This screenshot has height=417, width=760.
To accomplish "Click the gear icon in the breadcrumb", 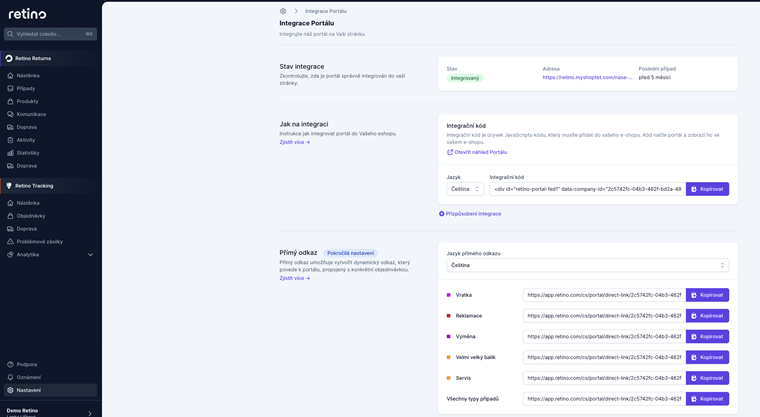I will (283, 11).
